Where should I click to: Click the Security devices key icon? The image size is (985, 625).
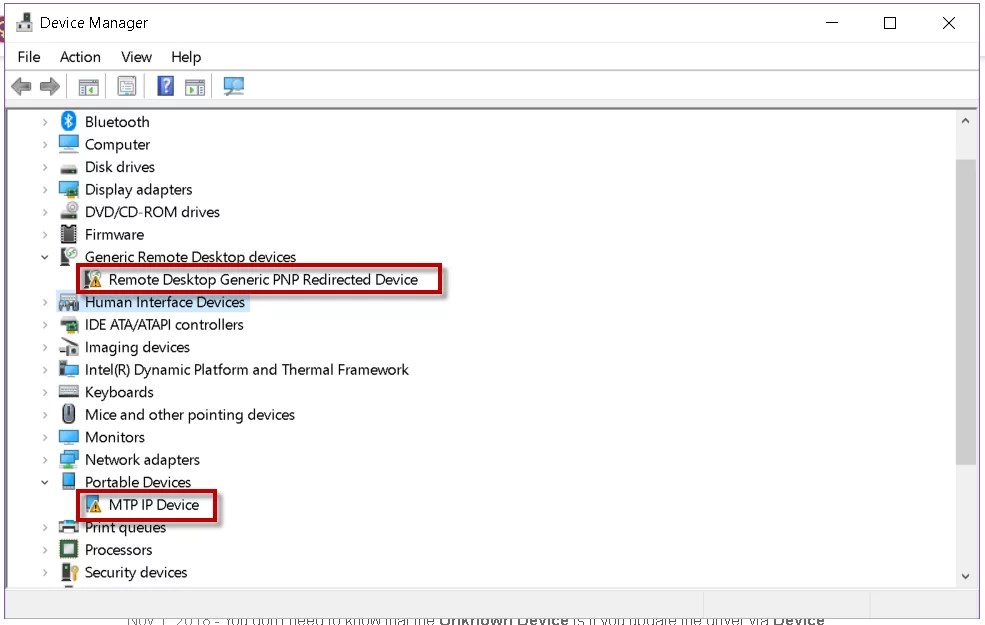pos(69,572)
